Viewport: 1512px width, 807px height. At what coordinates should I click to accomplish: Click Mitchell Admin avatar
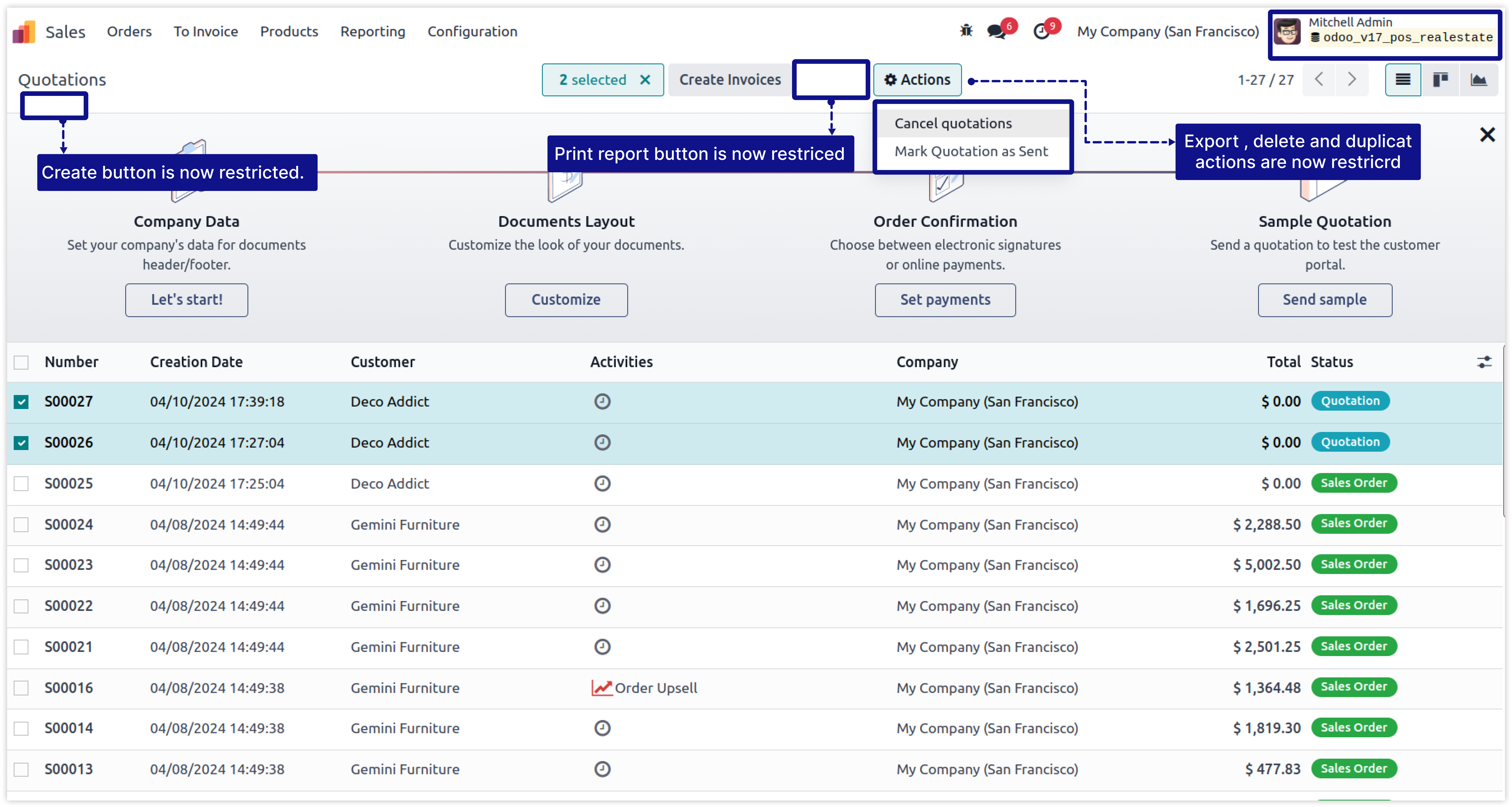tap(1287, 32)
